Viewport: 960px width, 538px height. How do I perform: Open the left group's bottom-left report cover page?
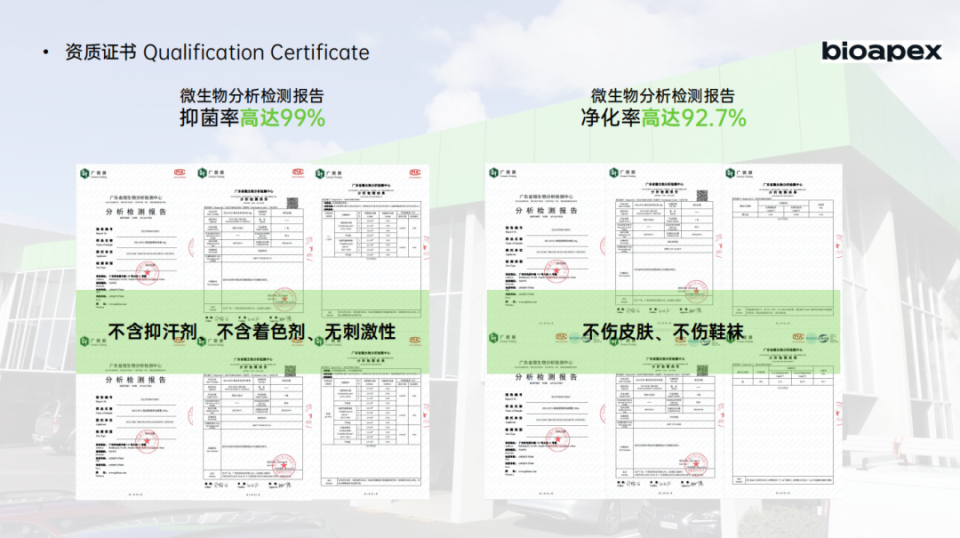135,416
